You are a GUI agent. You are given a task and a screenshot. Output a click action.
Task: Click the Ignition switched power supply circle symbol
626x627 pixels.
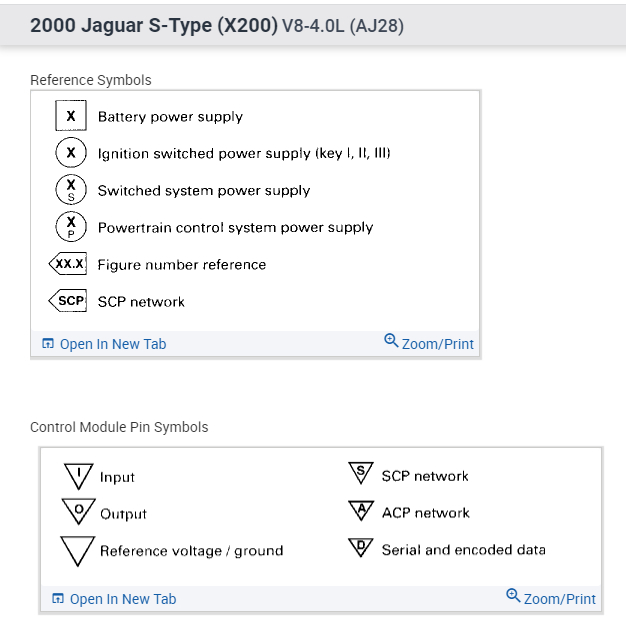[70, 153]
